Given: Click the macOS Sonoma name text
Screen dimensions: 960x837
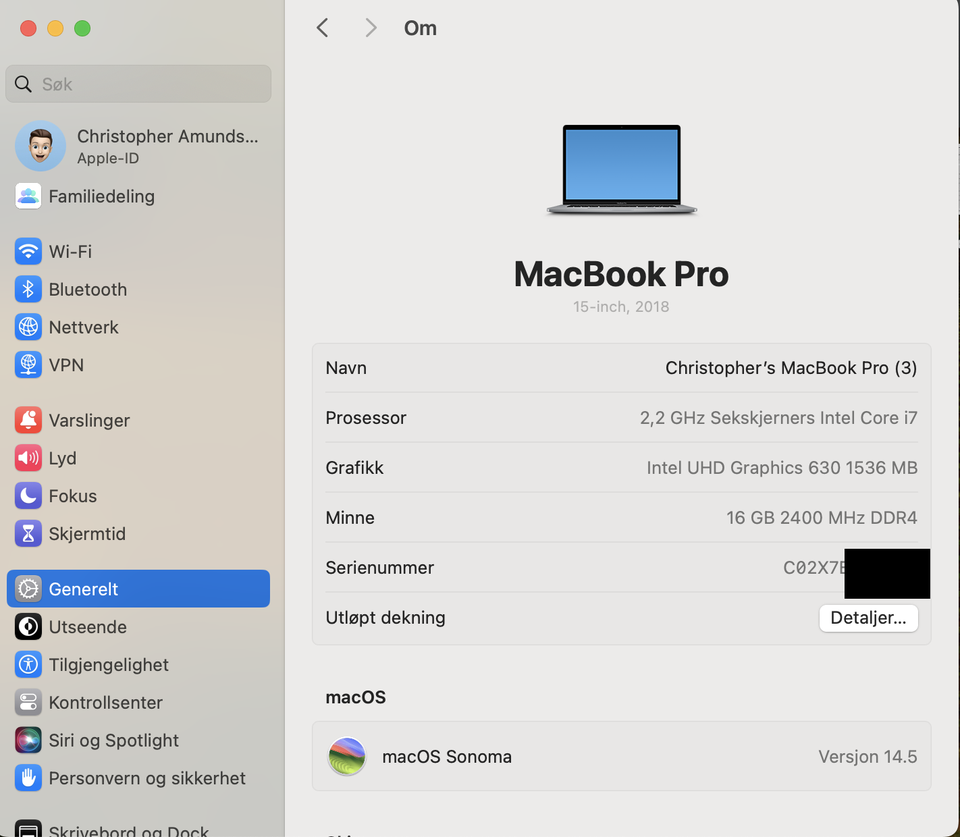Looking at the screenshot, I should (447, 757).
